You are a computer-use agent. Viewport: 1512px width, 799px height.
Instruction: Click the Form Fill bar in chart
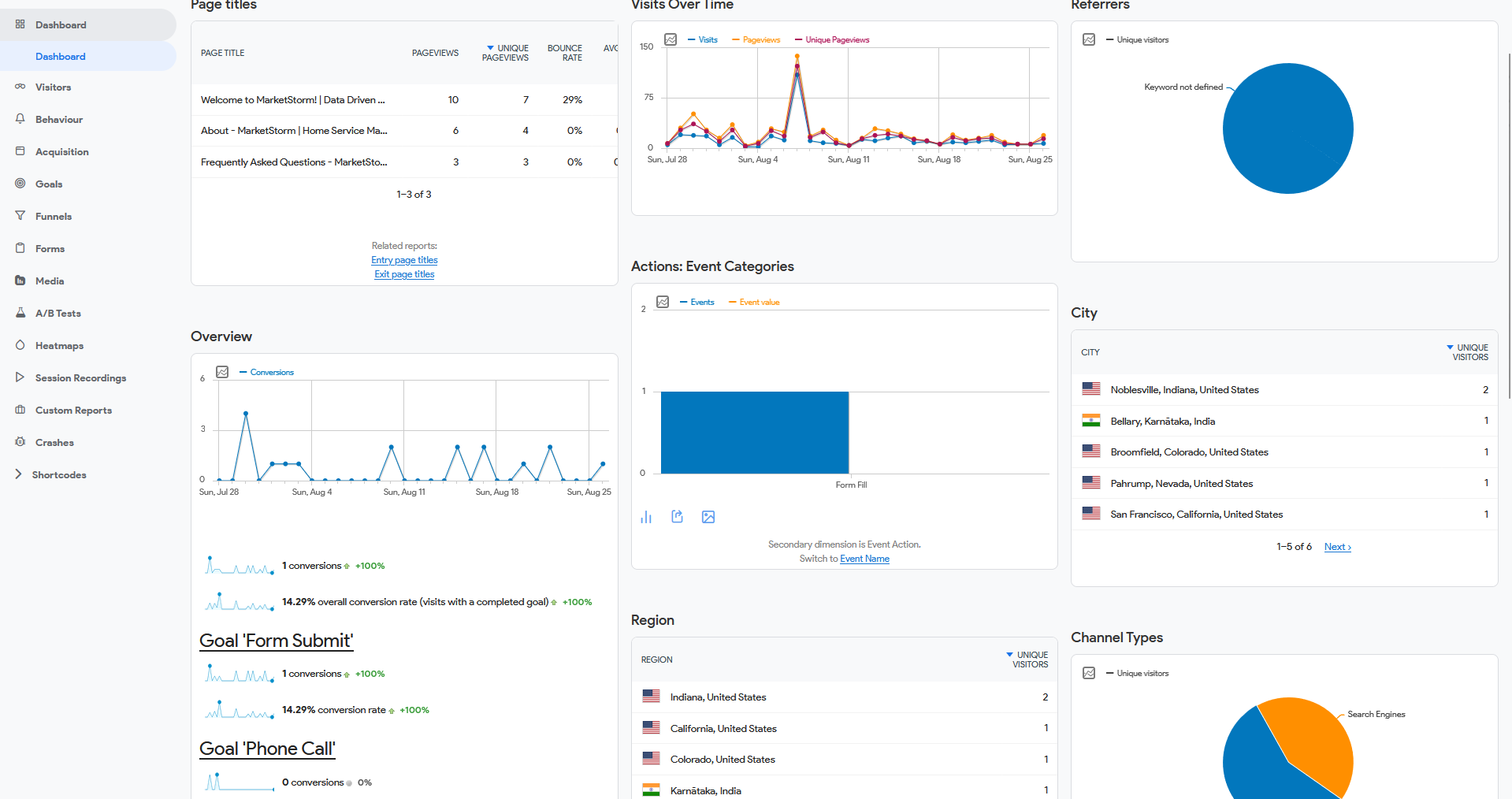coord(754,433)
